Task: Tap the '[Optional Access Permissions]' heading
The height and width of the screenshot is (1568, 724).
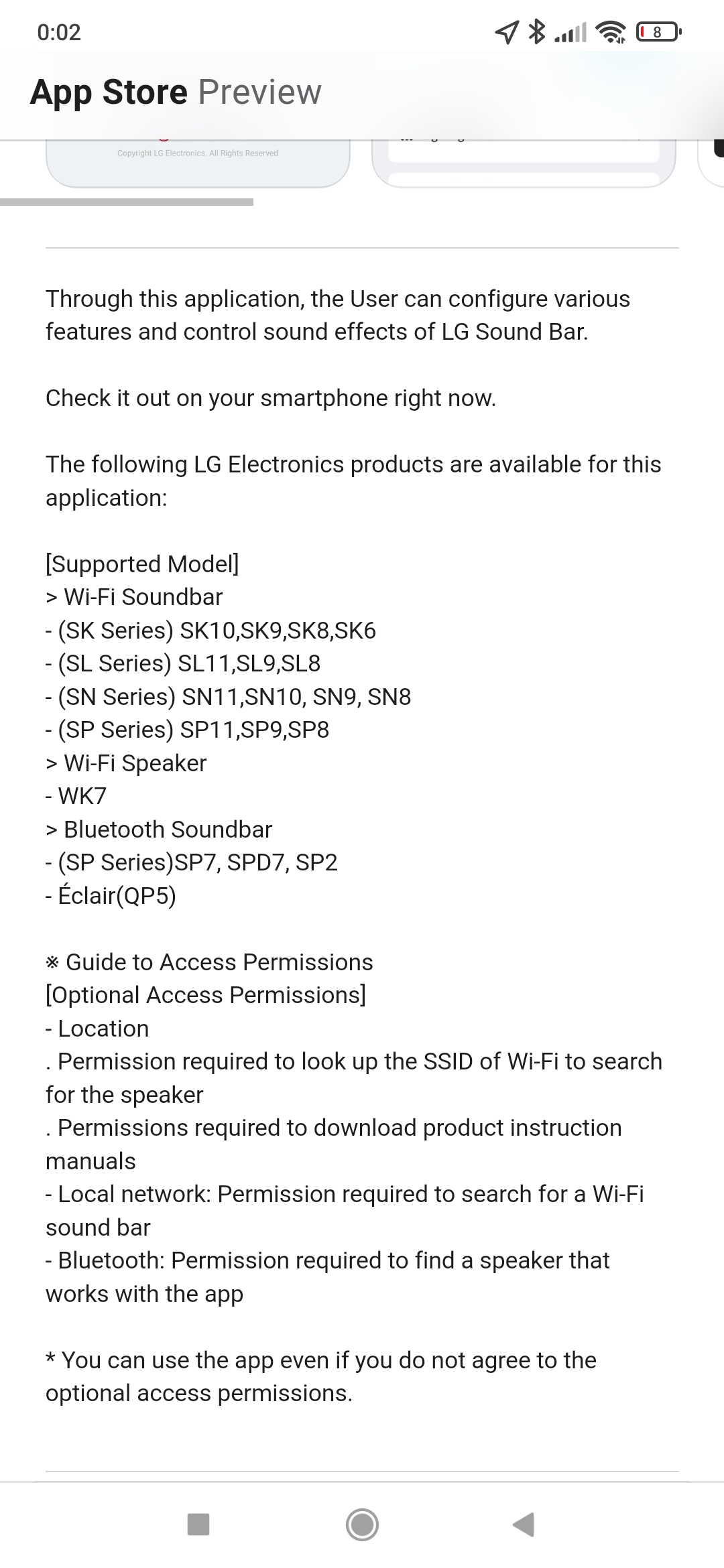Action: tap(206, 995)
